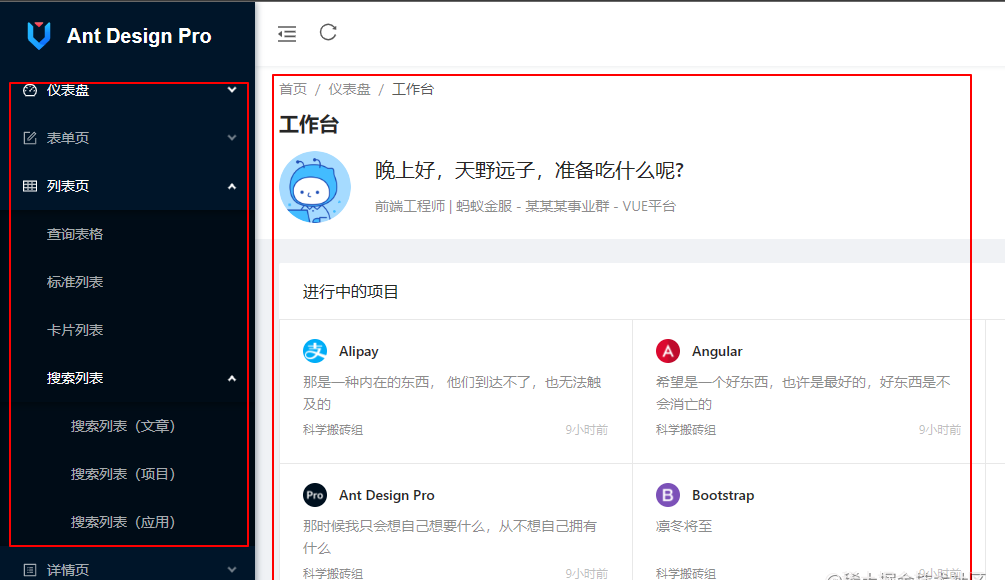Open the 表单页 sidebar menu

point(128,138)
